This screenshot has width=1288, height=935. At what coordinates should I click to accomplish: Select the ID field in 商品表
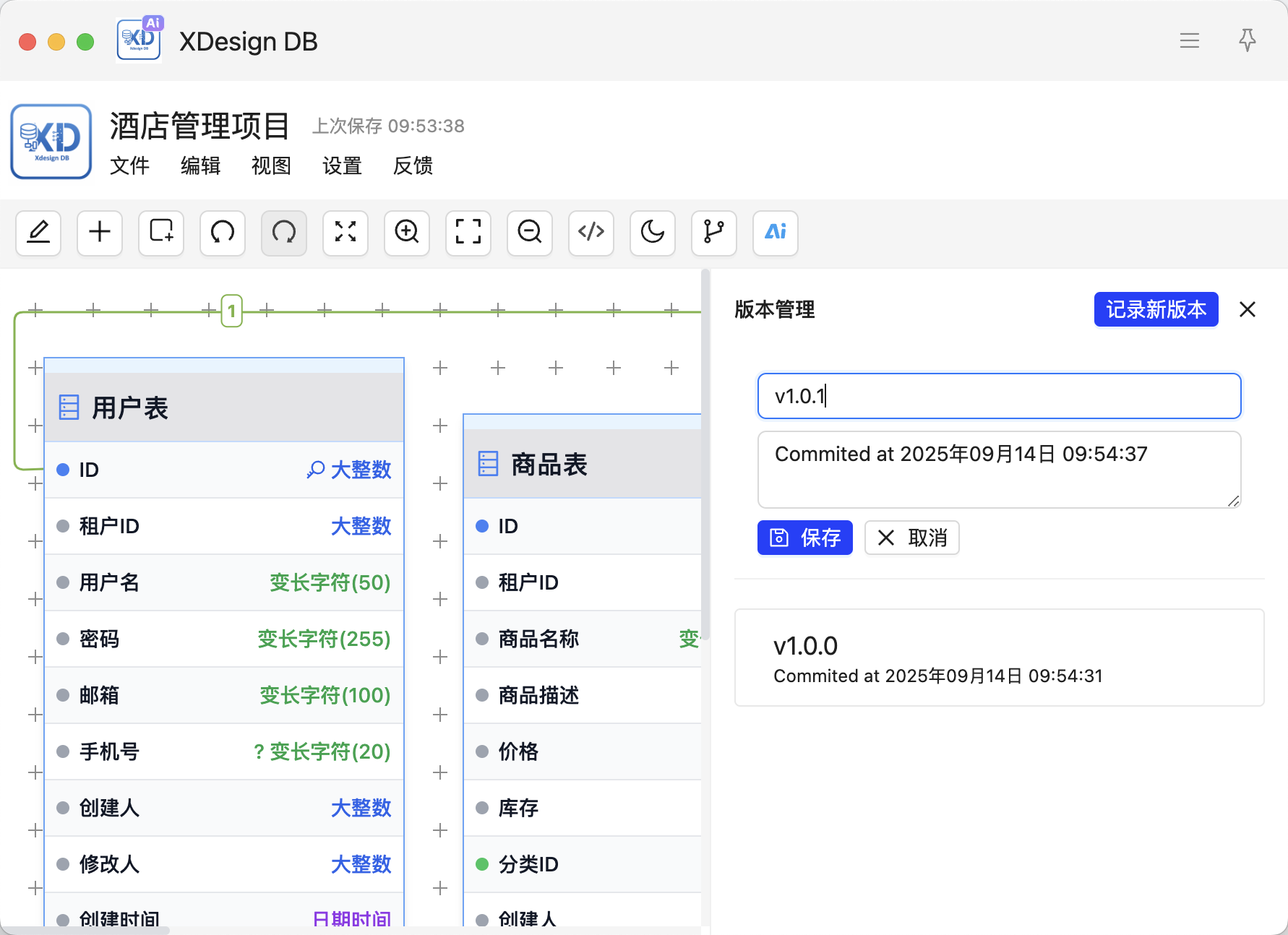(x=583, y=526)
